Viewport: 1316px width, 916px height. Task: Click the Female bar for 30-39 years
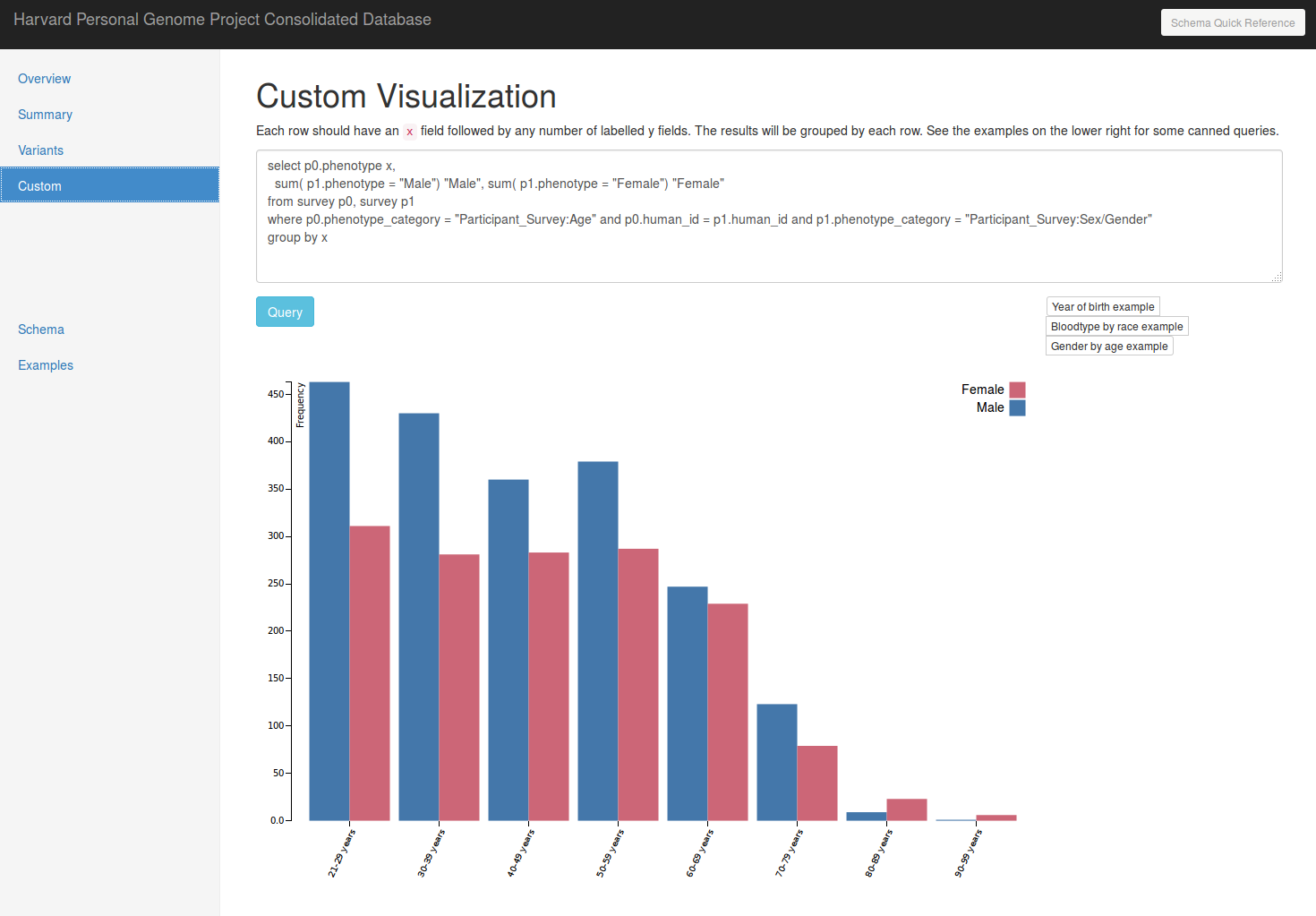[x=459, y=688]
